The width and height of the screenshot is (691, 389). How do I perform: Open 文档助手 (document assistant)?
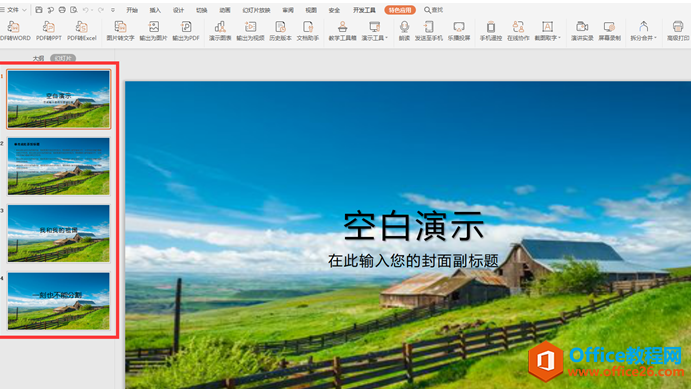[308, 31]
